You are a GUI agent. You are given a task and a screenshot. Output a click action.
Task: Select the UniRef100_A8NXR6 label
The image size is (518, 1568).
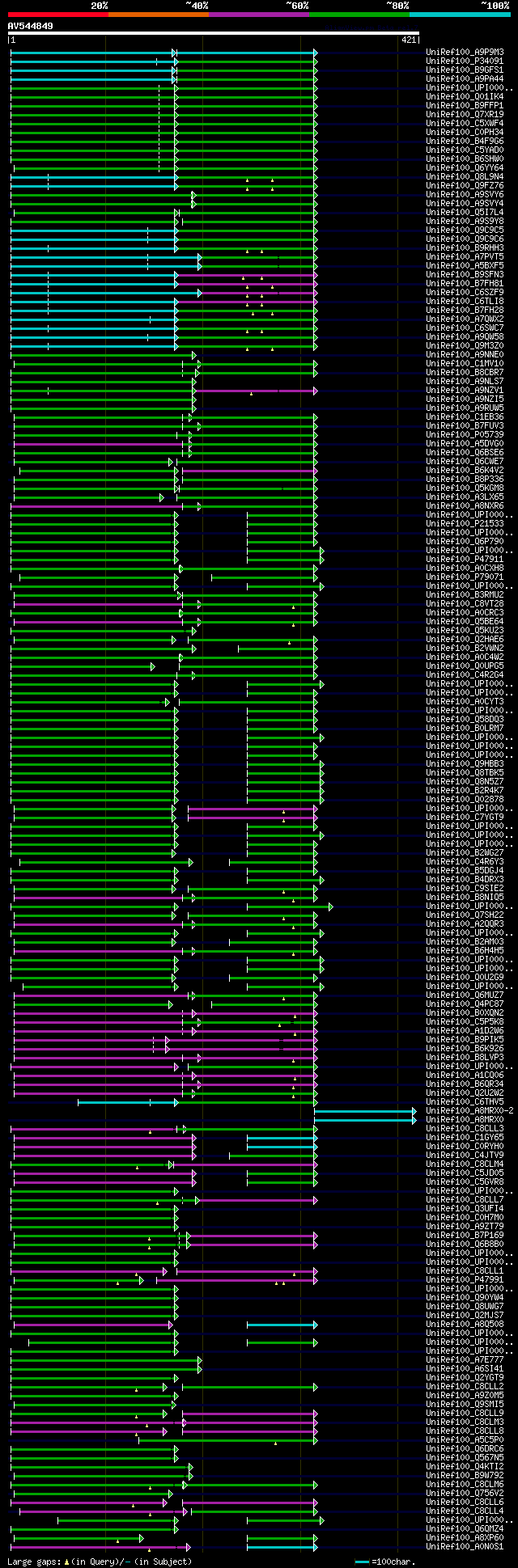pyautogui.click(x=465, y=506)
